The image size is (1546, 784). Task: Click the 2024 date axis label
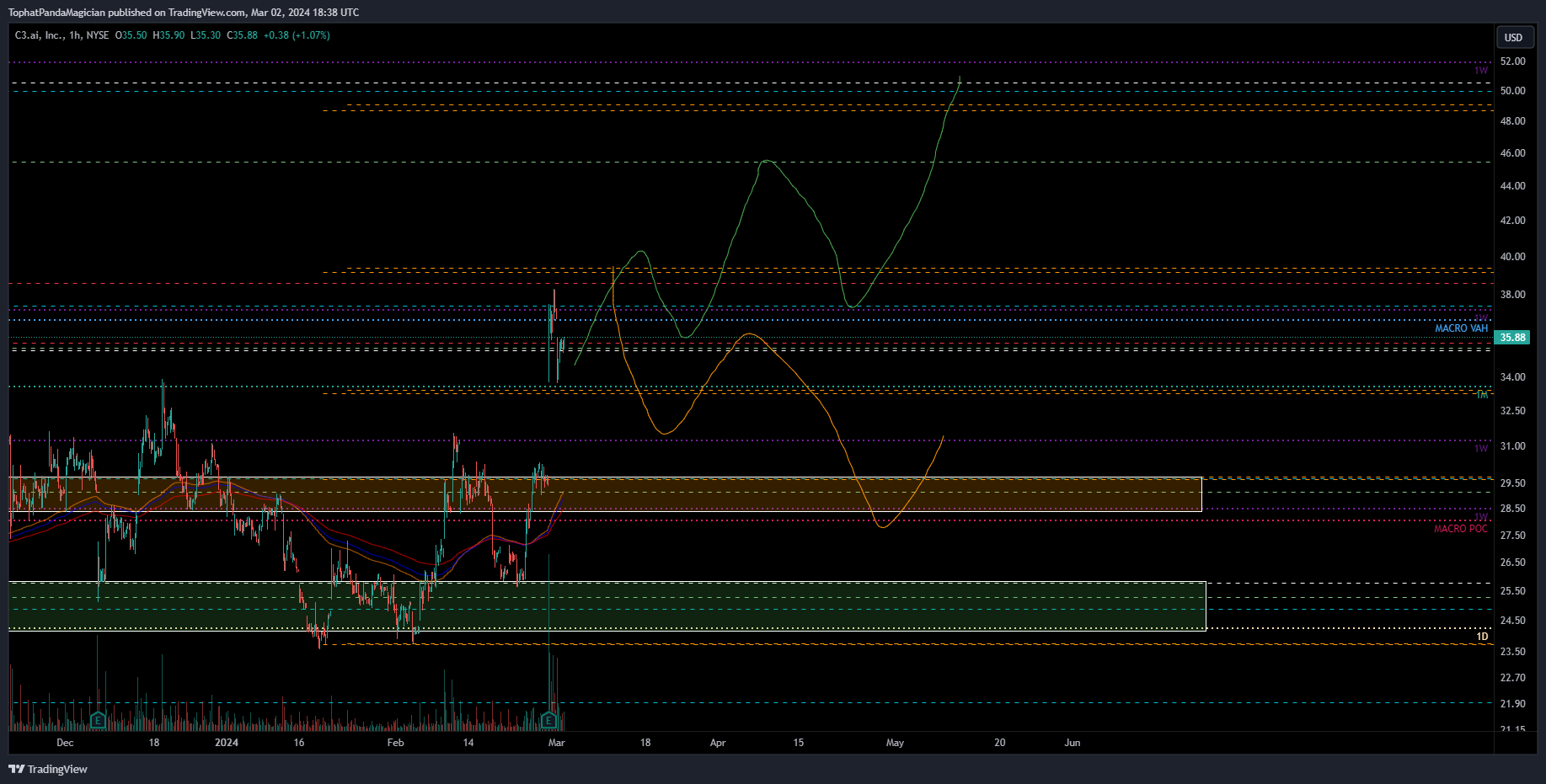pos(227,743)
